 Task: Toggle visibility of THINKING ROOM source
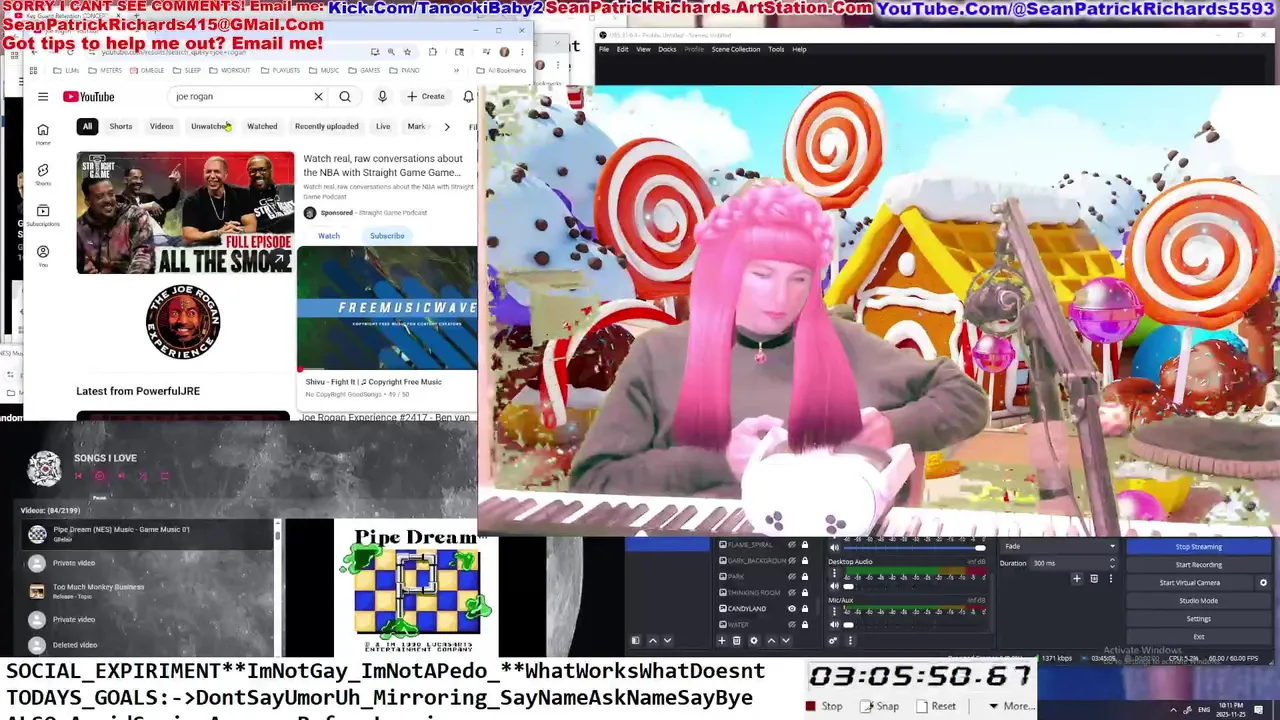coord(792,592)
